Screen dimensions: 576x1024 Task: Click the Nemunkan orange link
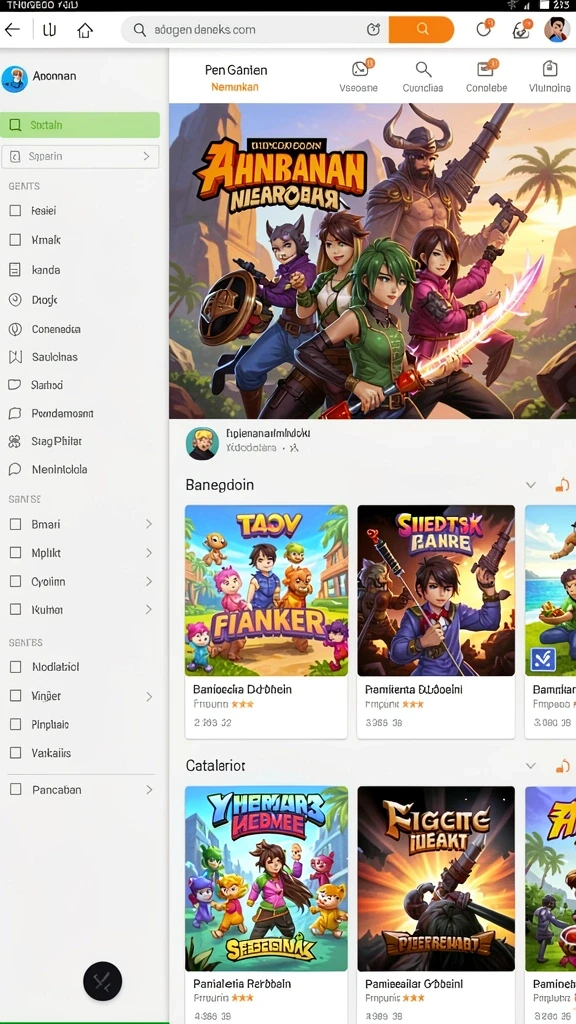pyautogui.click(x=234, y=87)
